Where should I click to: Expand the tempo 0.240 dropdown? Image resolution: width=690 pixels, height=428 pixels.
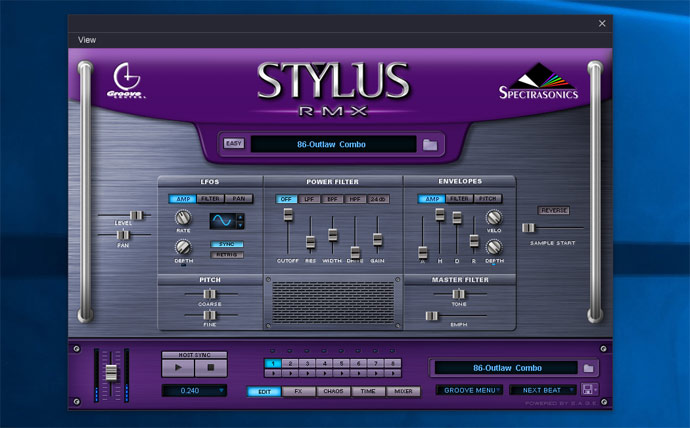point(194,390)
